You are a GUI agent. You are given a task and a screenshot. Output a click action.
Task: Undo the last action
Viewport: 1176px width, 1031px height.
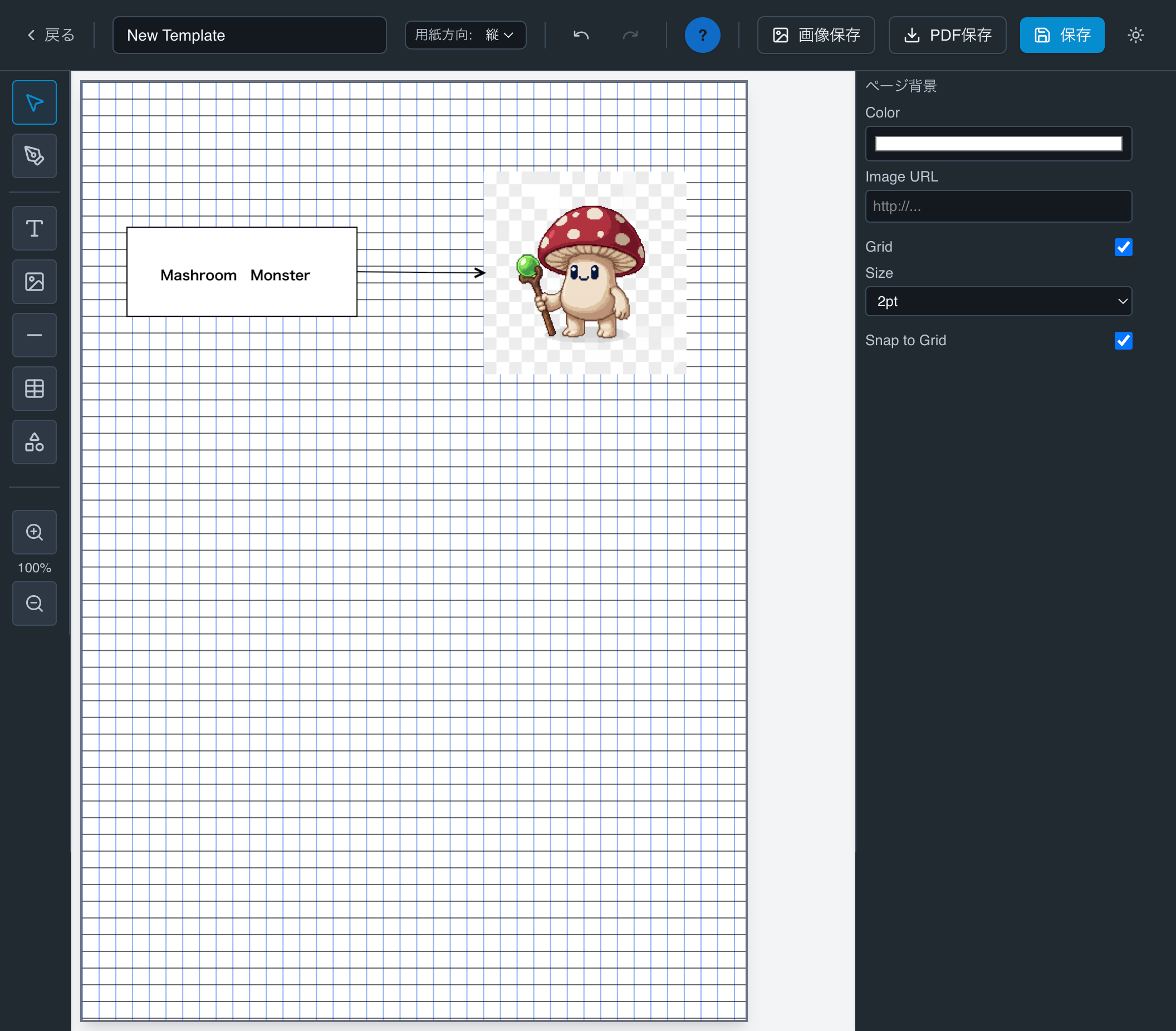point(581,35)
